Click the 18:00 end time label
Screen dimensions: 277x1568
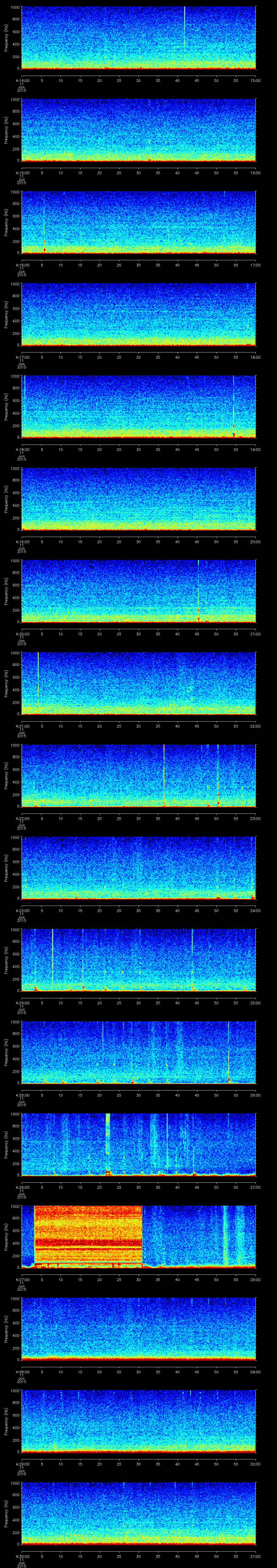(256, 357)
